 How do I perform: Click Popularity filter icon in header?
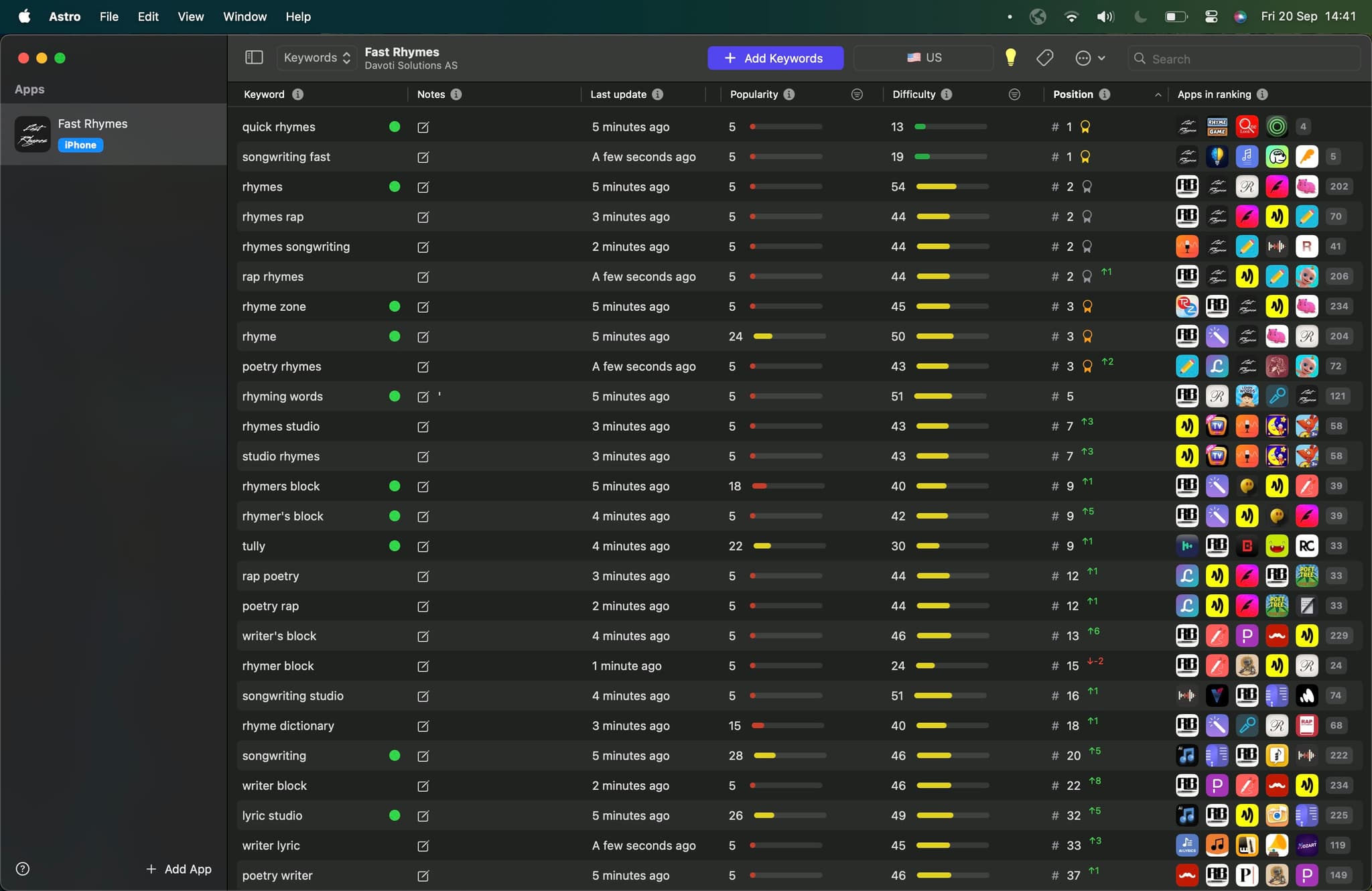coord(857,94)
